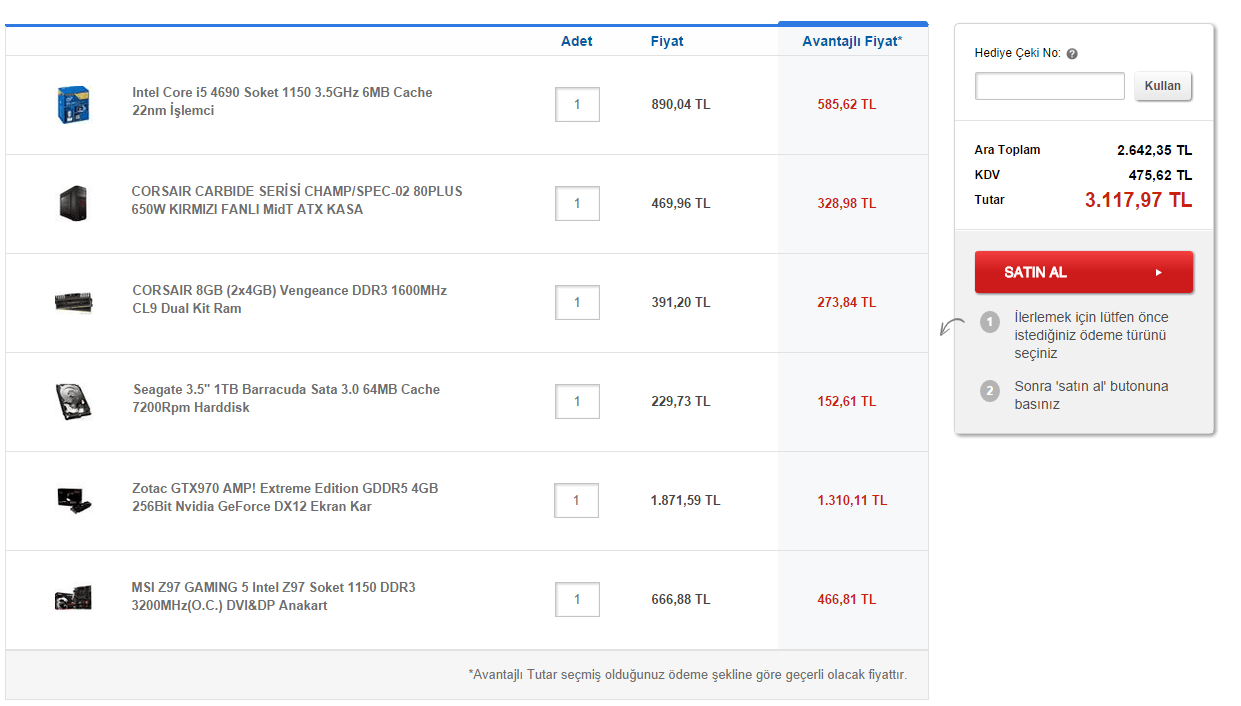Click the Corsair Carbide case product image
The image size is (1241, 706).
pyautogui.click(x=74, y=203)
